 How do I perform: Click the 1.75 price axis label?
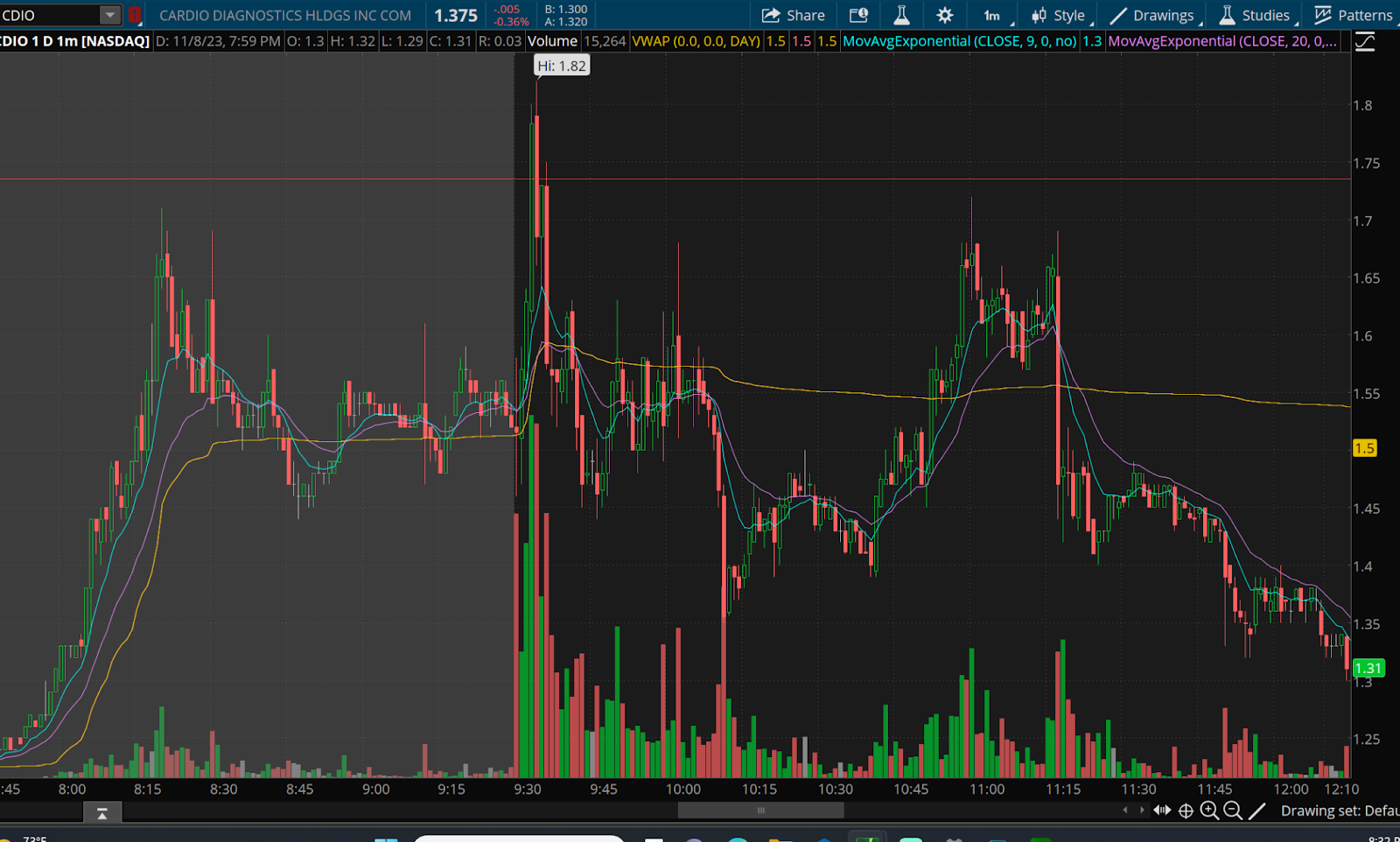click(x=1366, y=163)
